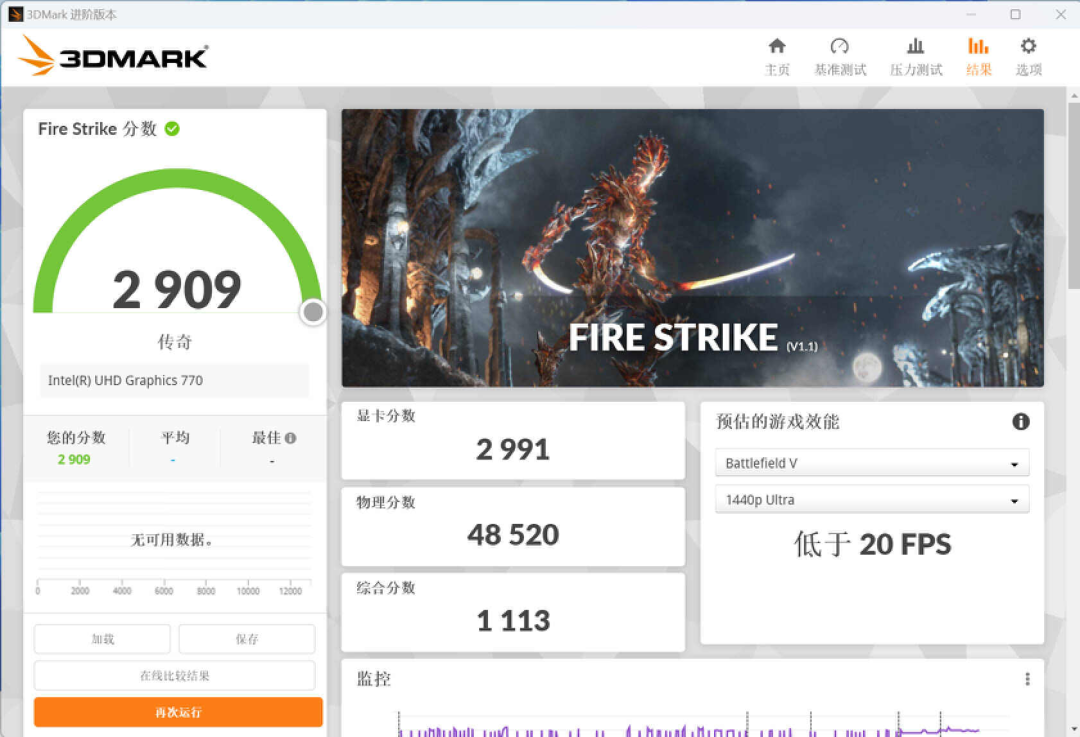Click the green validation checkmark icon
1080x737 pixels.
click(x=172, y=129)
